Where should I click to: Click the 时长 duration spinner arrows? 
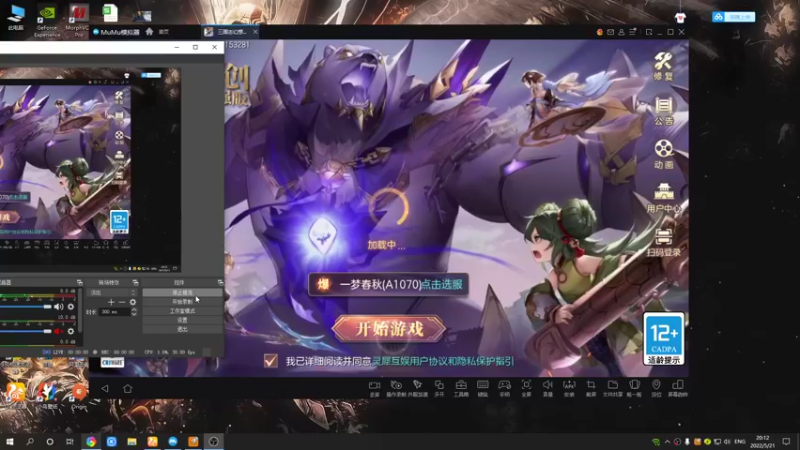coord(134,311)
